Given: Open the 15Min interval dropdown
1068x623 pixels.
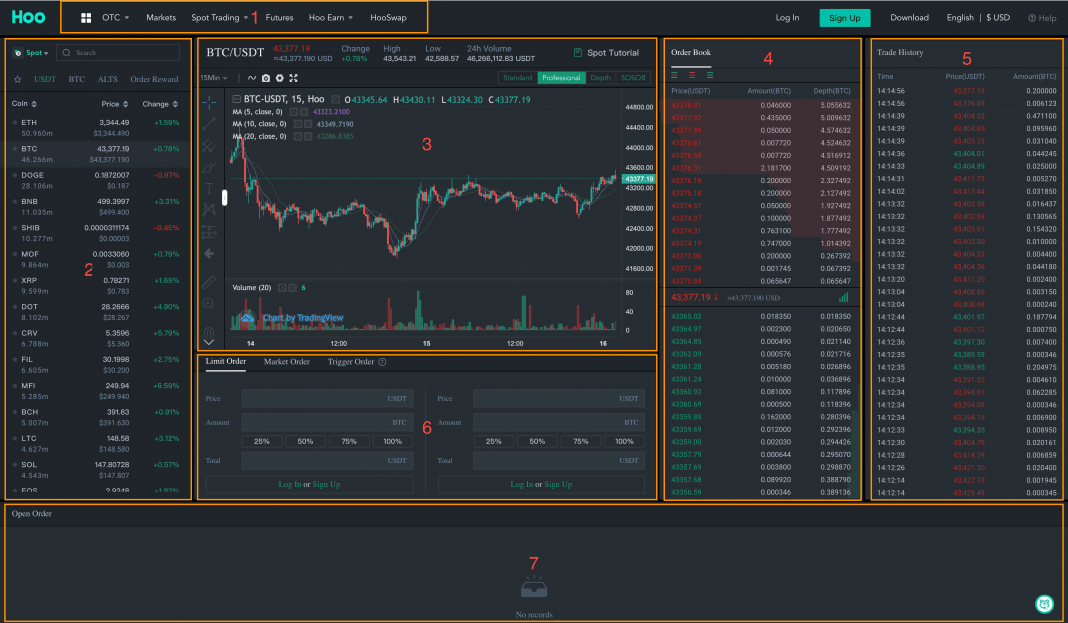Looking at the screenshot, I should pyautogui.click(x=214, y=78).
